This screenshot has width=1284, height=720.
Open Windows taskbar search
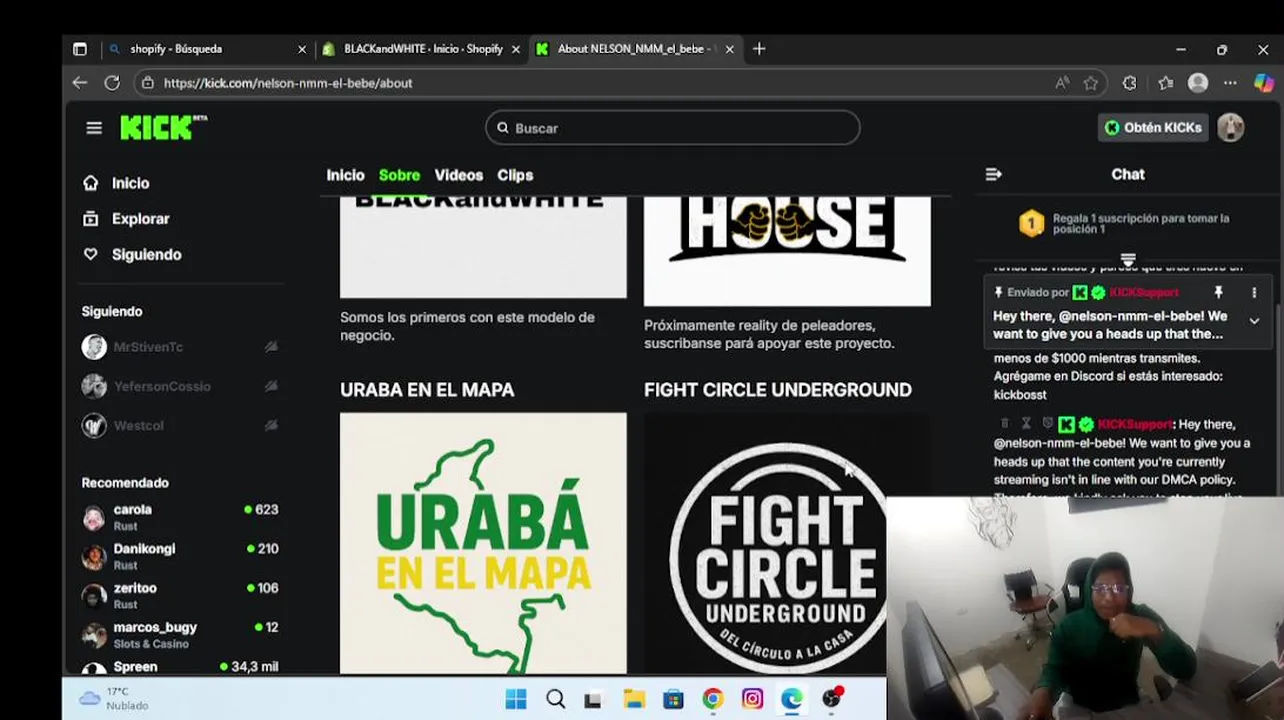[555, 699]
